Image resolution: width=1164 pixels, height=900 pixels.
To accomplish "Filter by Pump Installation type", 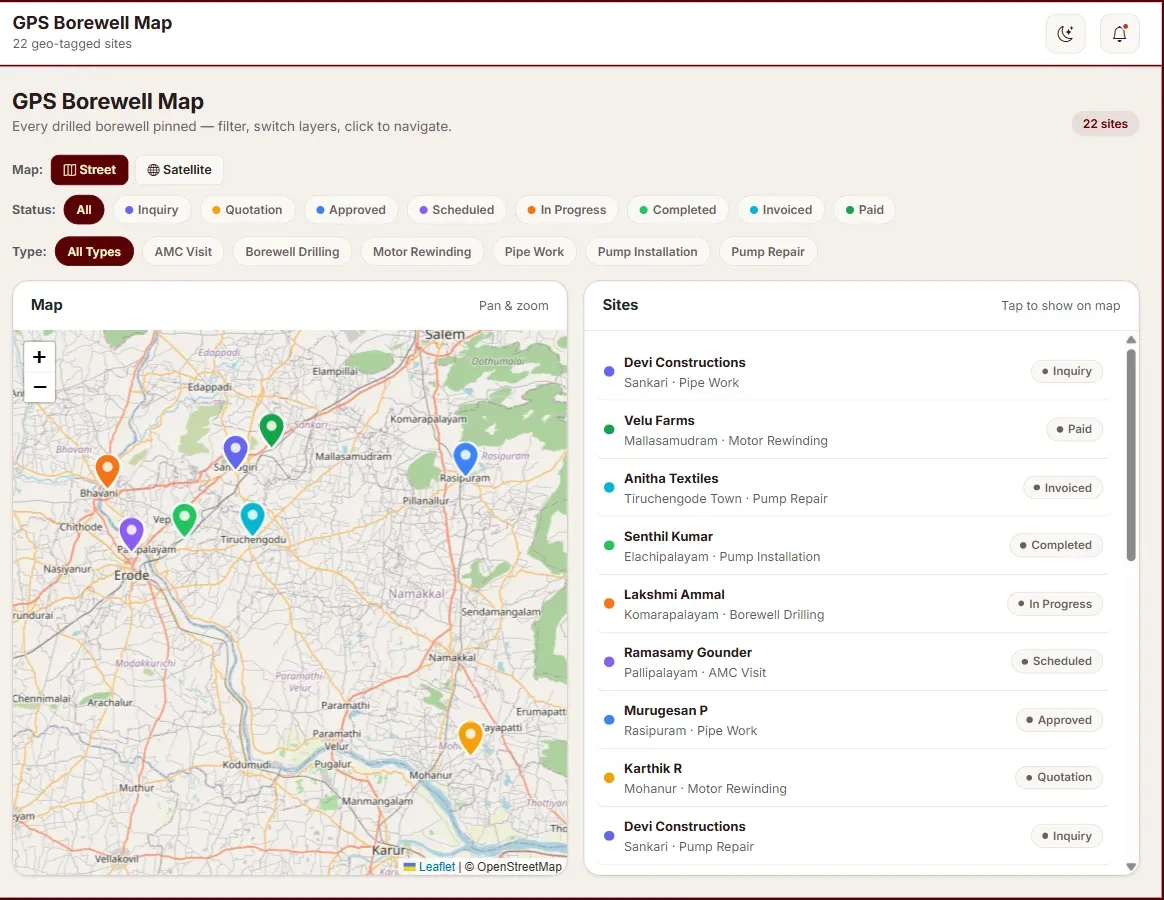I will [647, 252].
